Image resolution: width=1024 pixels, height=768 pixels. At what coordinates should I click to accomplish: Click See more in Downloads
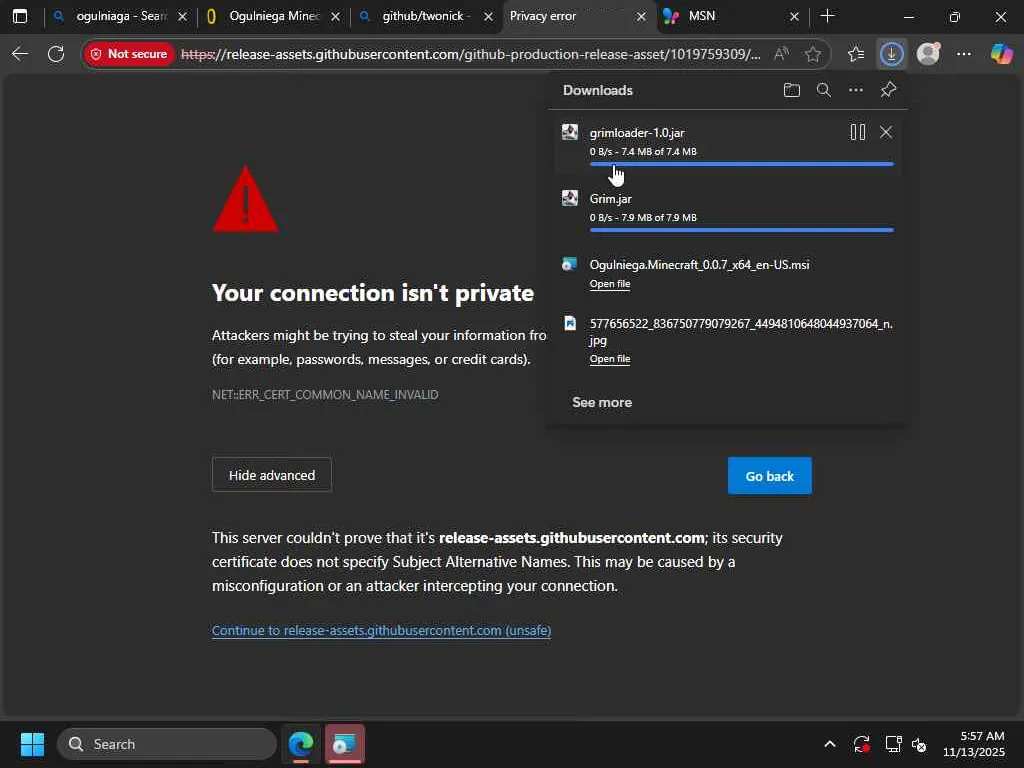coord(602,402)
